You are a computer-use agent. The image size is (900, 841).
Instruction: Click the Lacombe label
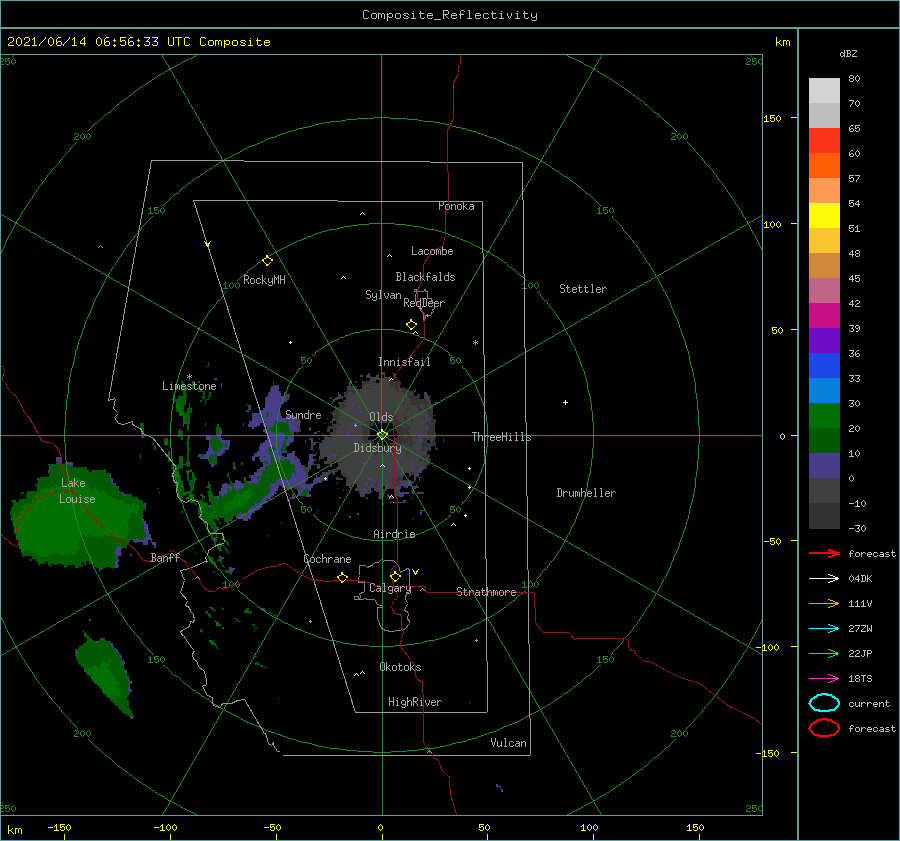[x=432, y=251]
